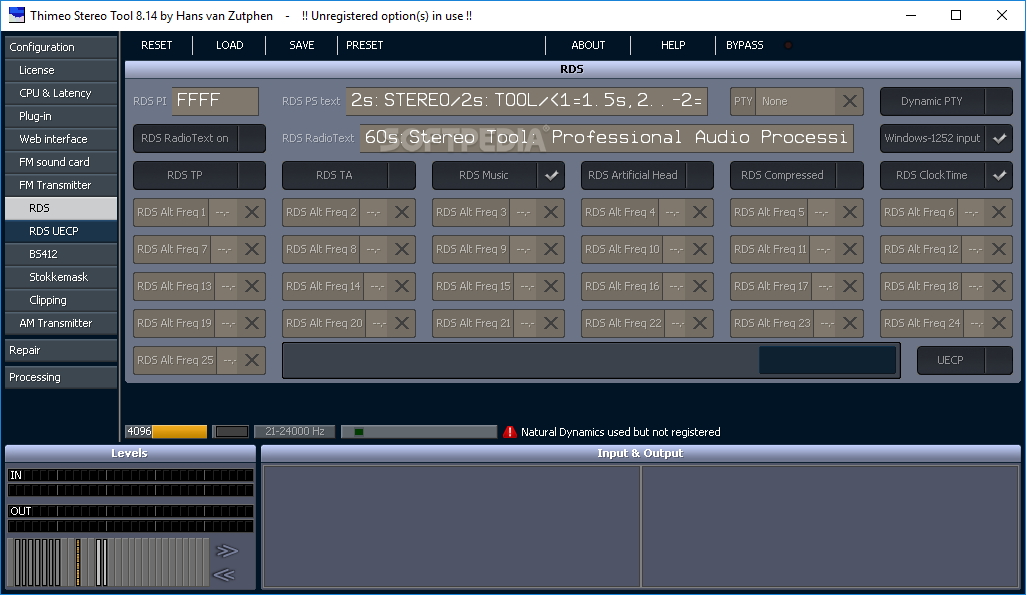Click the RESET button
The width and height of the screenshot is (1026, 595).
157,45
